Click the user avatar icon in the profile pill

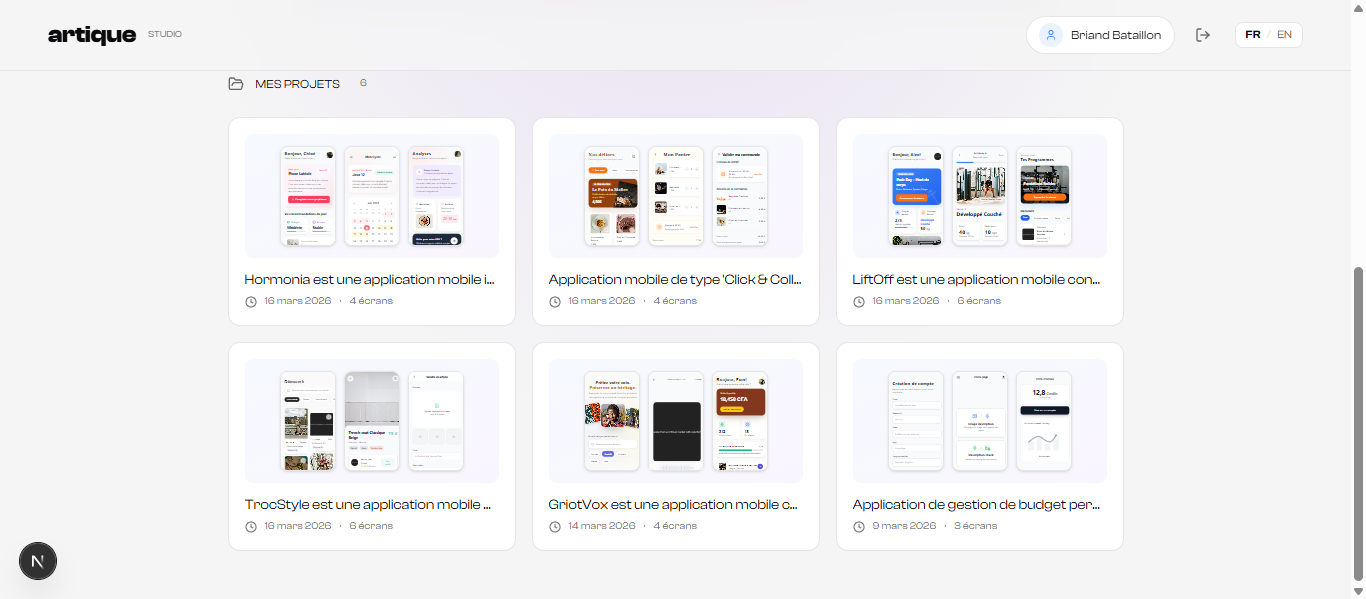pos(1050,34)
